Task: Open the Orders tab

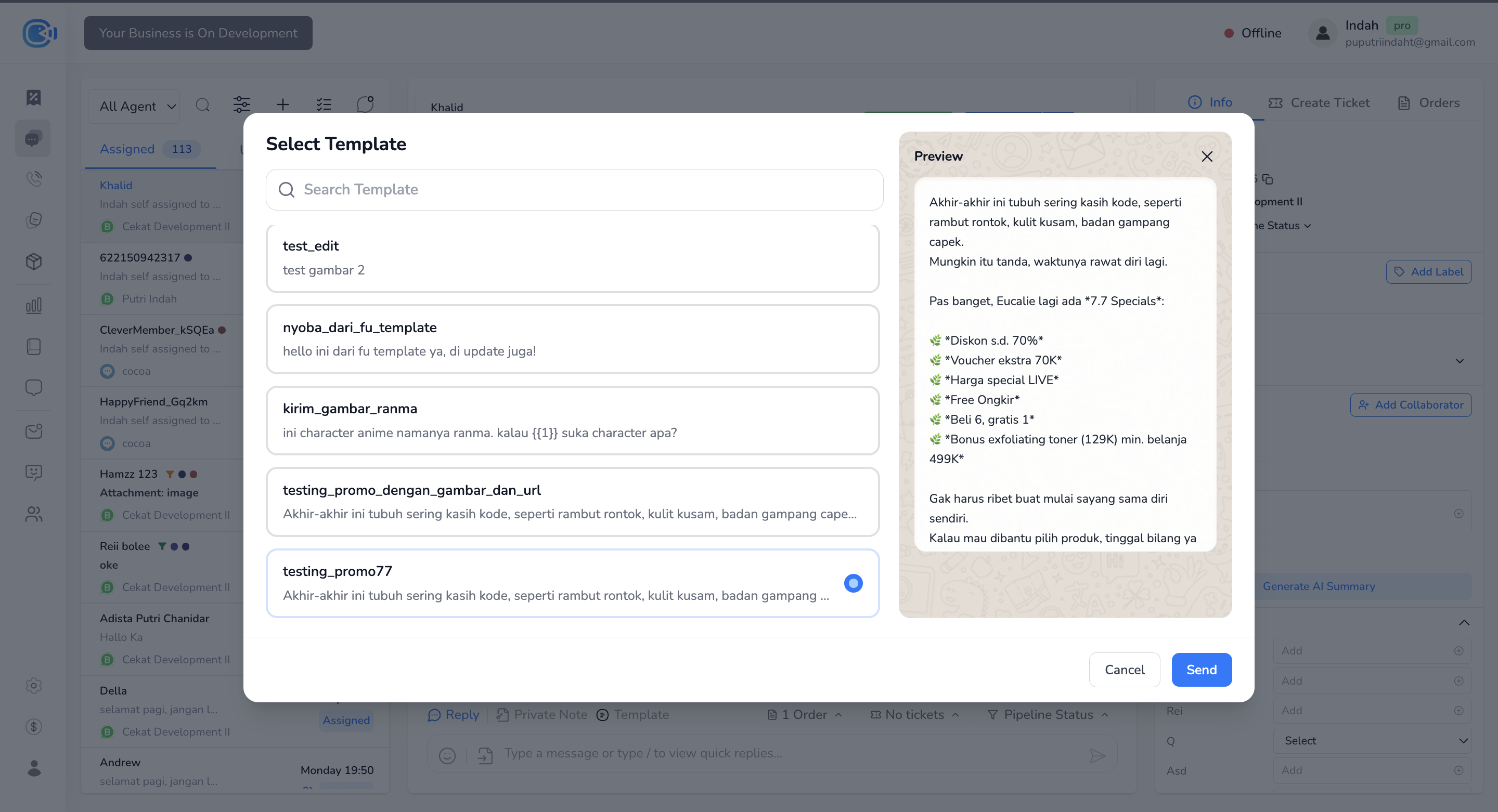Action: click(1428, 103)
